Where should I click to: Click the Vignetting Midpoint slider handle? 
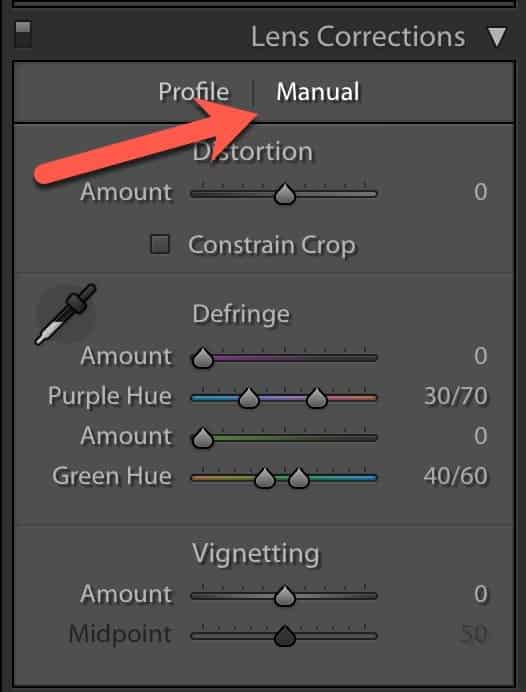(285, 636)
